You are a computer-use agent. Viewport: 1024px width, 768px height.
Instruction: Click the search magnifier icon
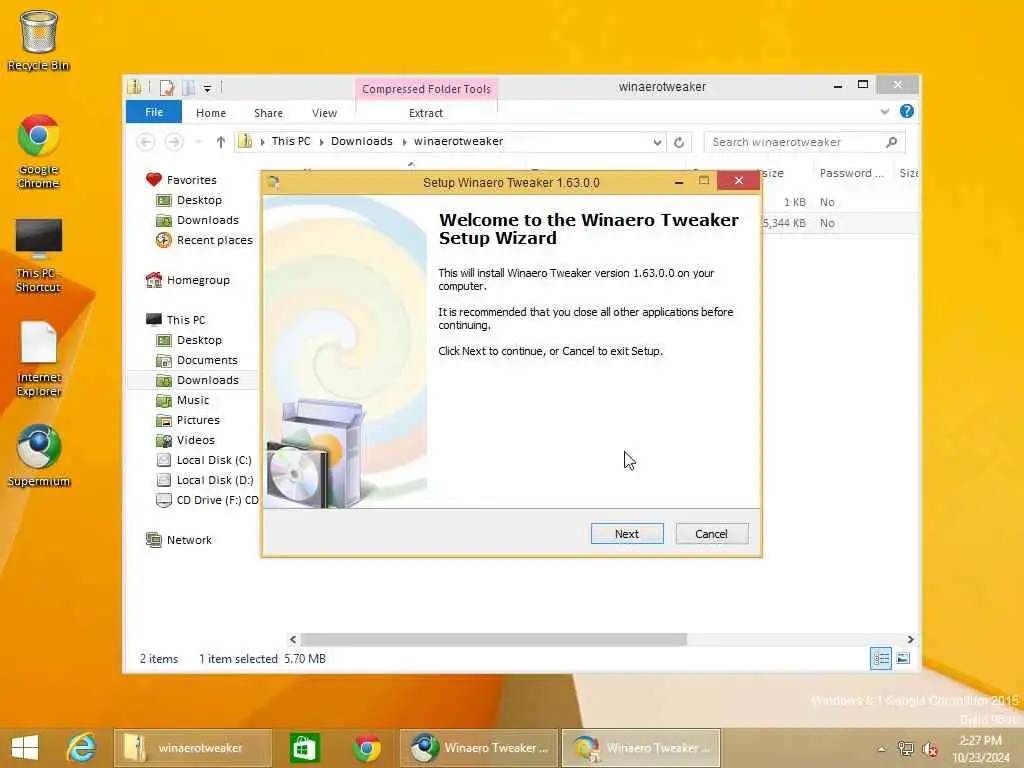(x=891, y=142)
